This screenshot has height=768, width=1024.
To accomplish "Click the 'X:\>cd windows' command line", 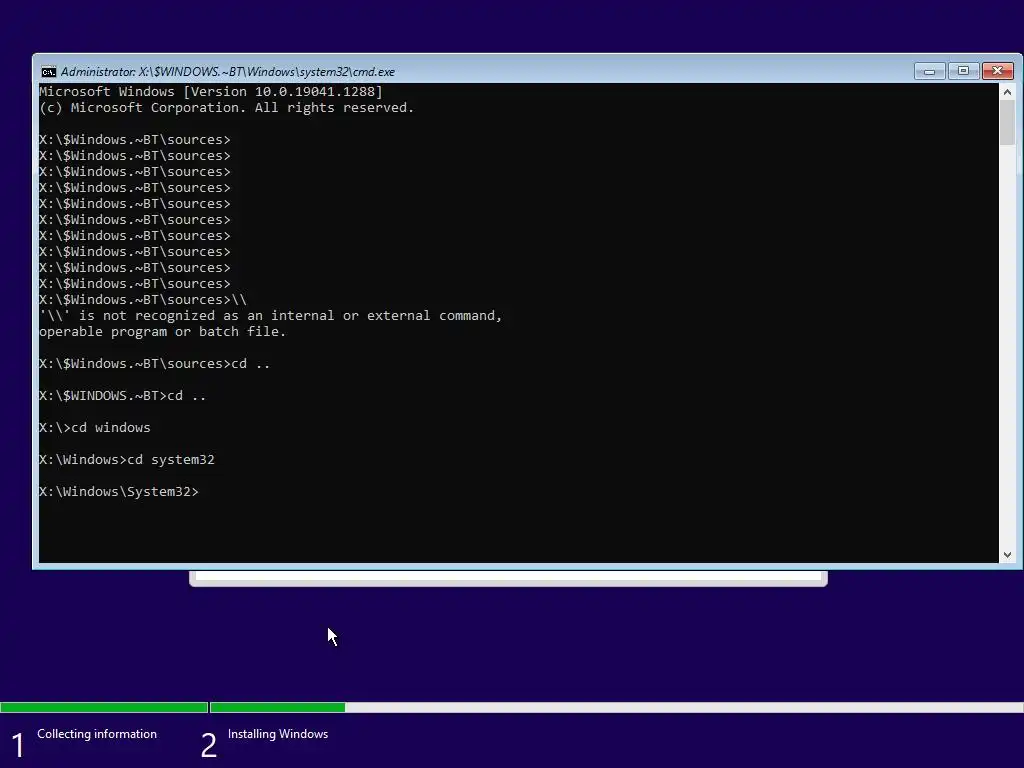I will [x=95, y=428].
